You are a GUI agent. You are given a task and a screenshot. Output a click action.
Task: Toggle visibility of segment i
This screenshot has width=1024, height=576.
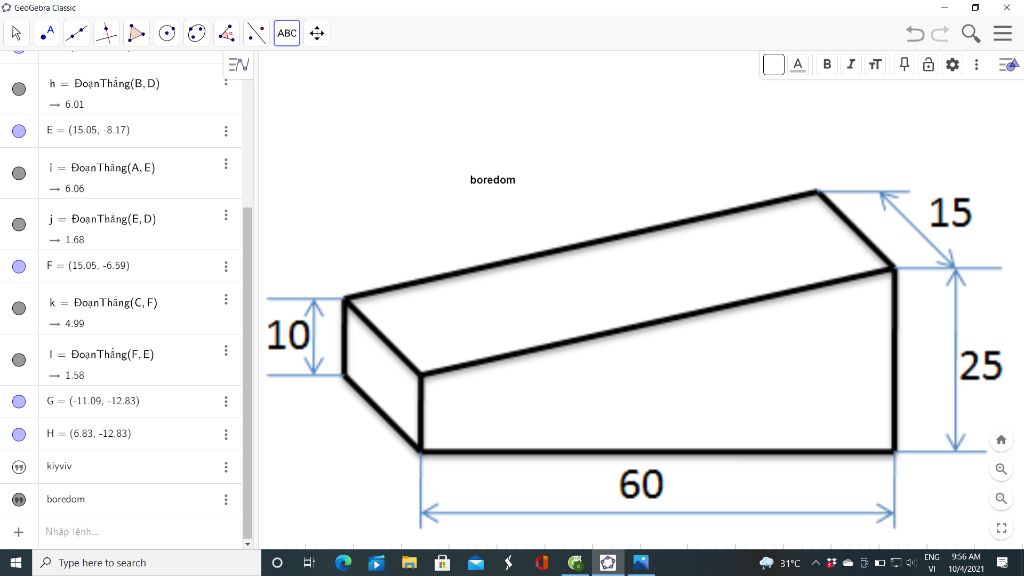point(19,173)
